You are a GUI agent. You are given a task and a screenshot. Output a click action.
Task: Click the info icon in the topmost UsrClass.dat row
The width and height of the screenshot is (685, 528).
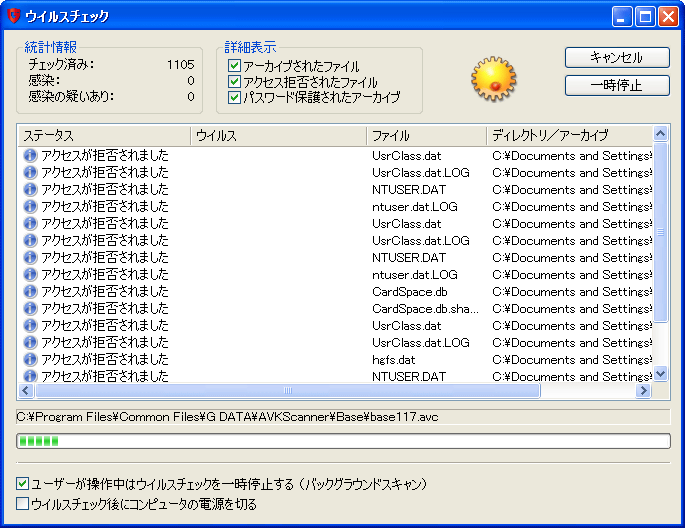pyautogui.click(x=30, y=155)
